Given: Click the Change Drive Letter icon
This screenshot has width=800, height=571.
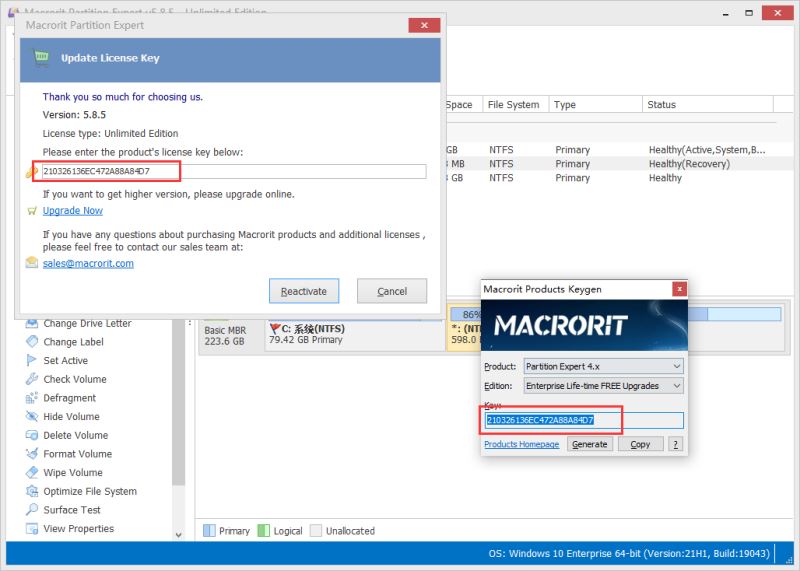Looking at the screenshot, I should coord(32,324).
